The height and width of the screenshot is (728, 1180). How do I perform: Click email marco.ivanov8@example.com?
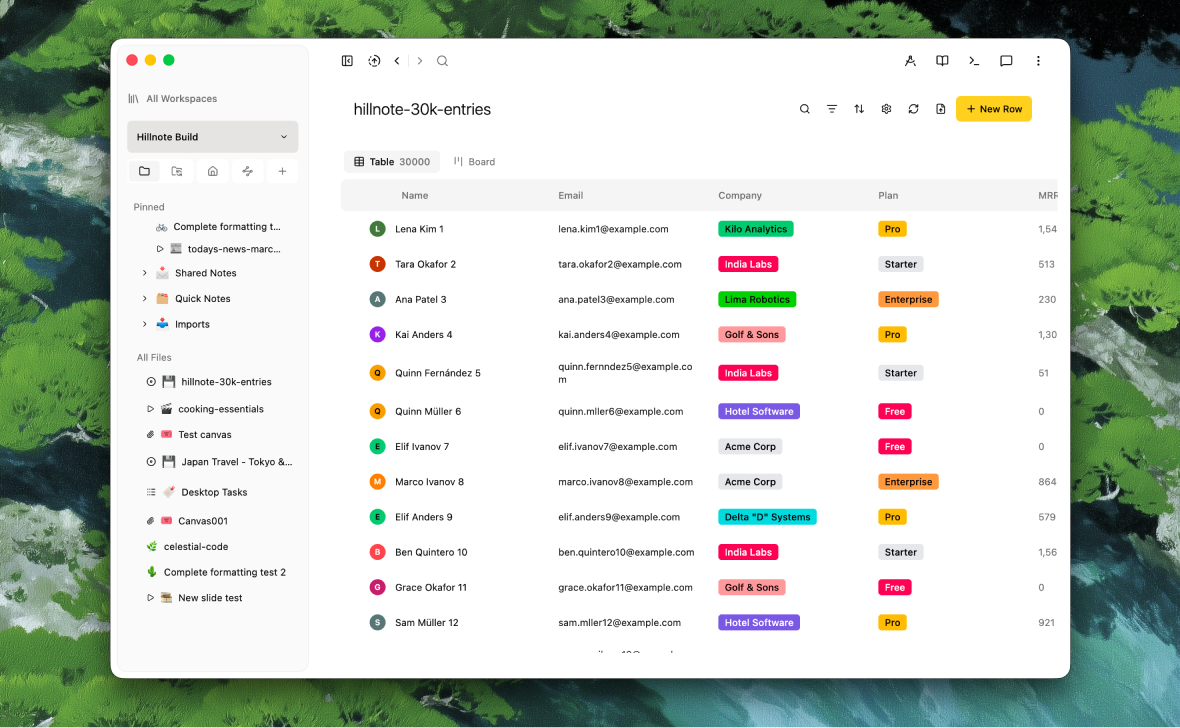pos(625,482)
